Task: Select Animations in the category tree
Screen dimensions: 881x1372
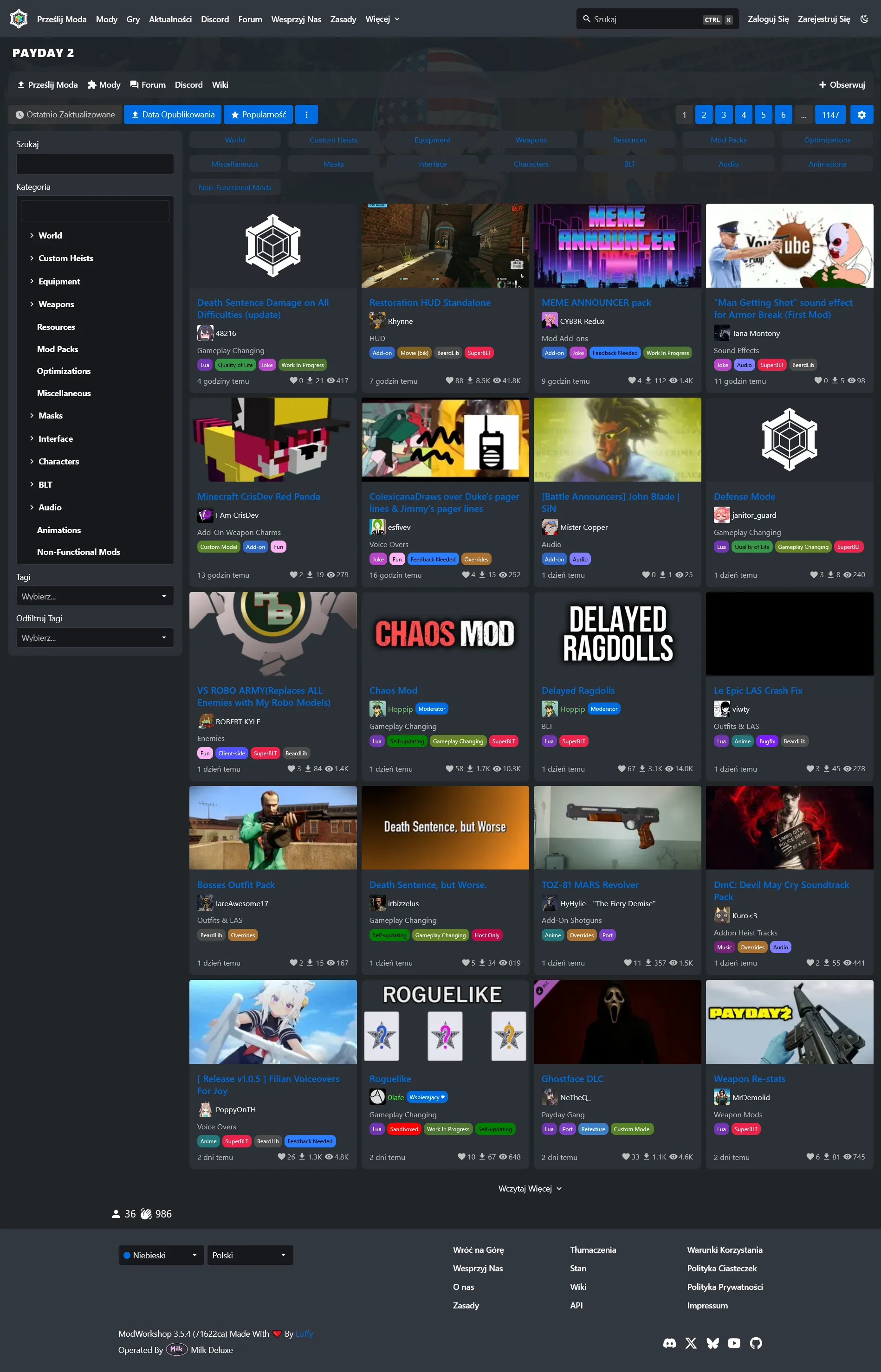Action: (x=59, y=530)
